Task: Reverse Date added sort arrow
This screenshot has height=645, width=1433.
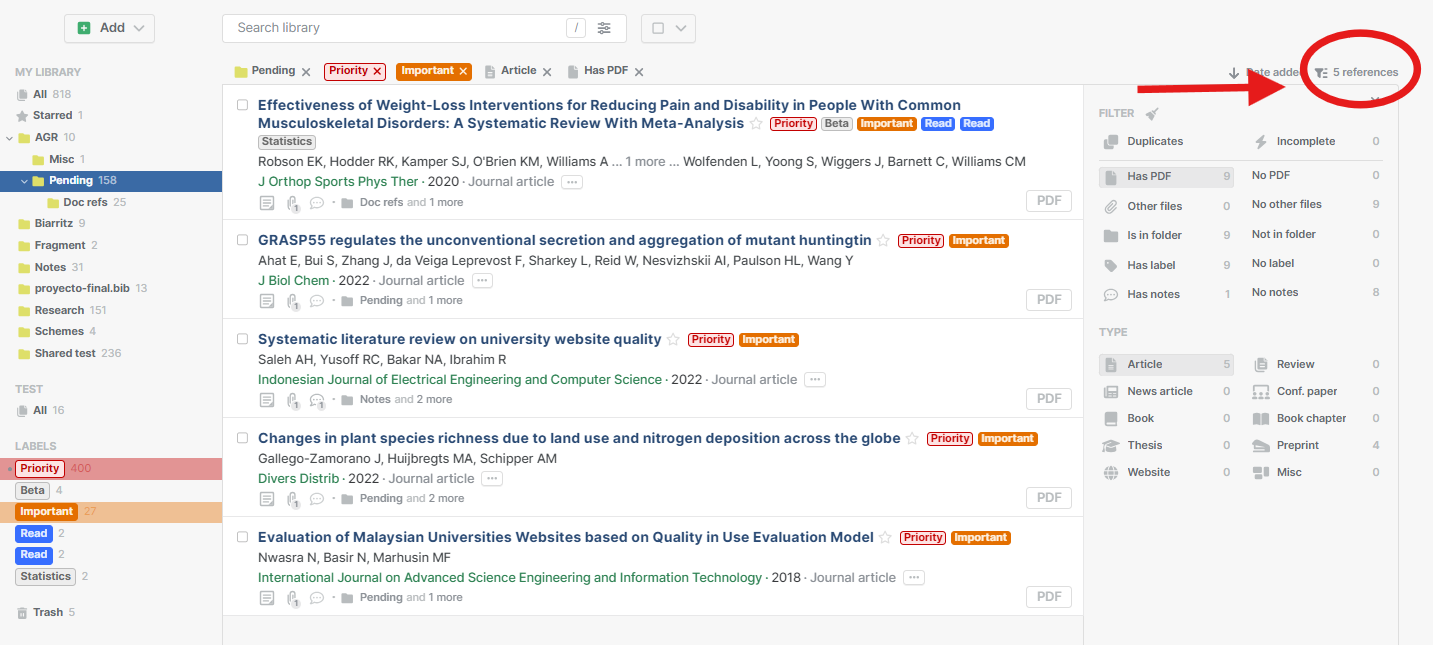Action: click(1234, 73)
